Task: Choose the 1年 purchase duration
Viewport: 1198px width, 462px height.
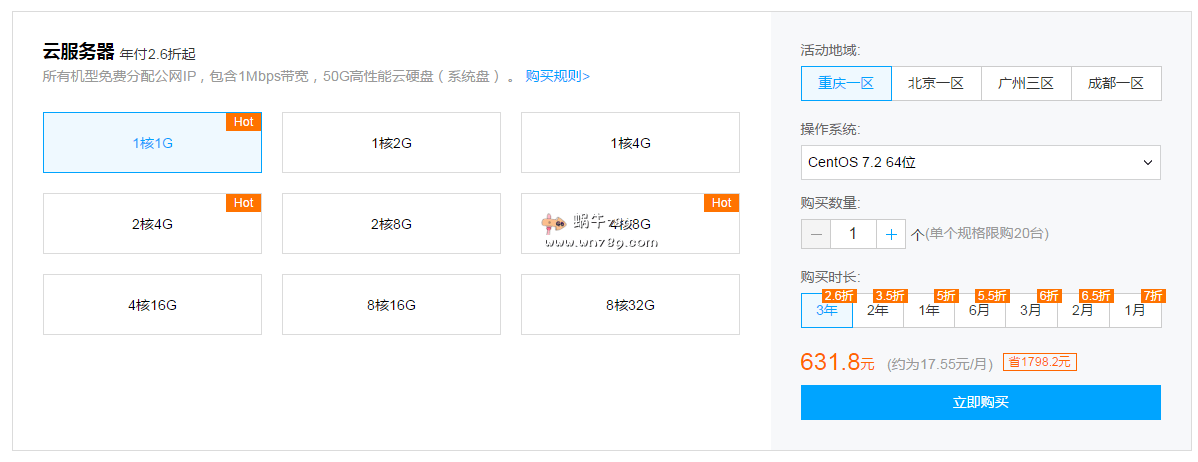Action: 929,311
